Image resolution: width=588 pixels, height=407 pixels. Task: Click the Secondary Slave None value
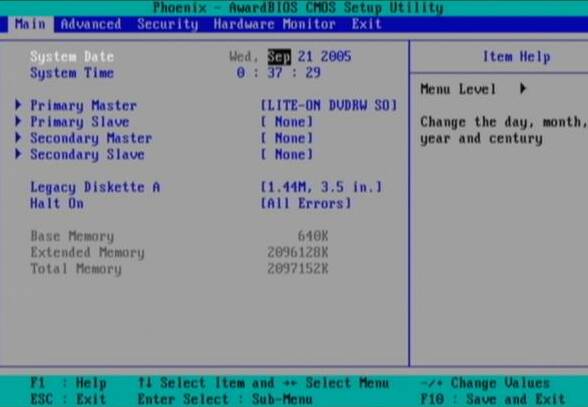coord(286,154)
